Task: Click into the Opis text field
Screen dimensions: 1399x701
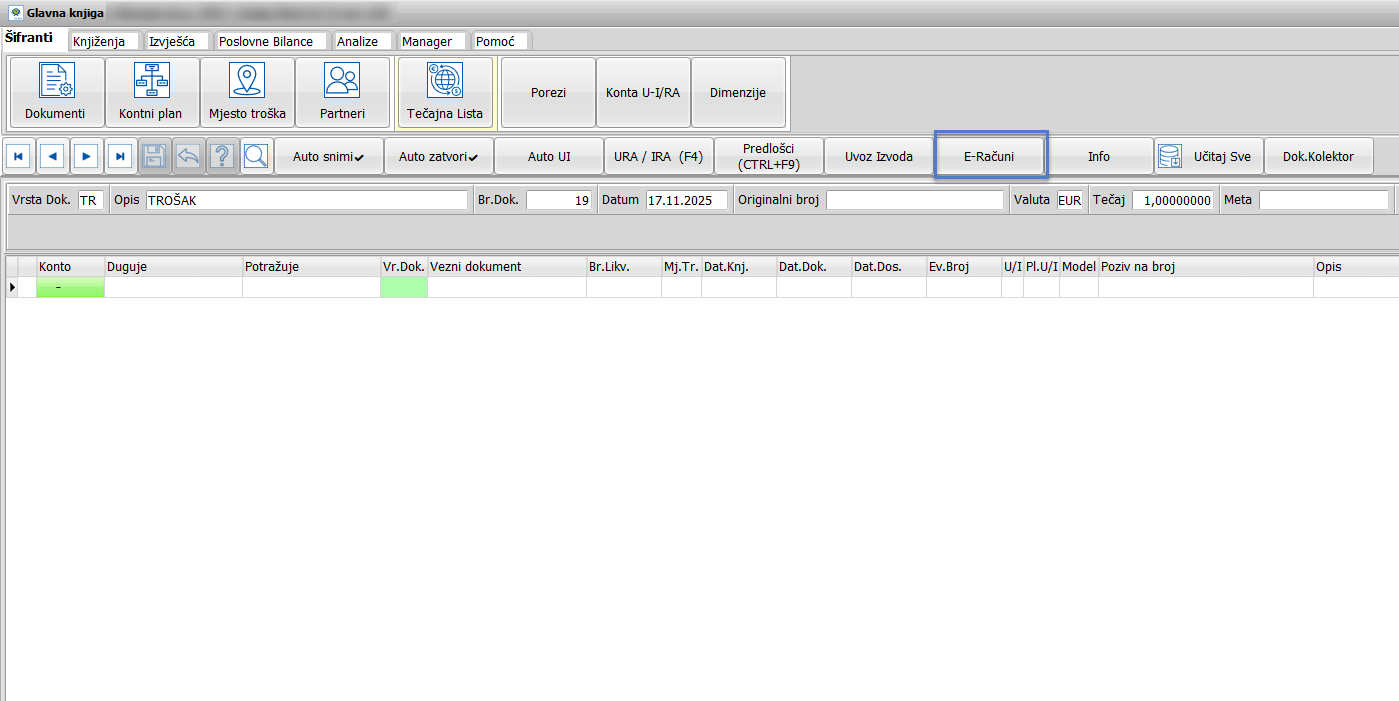Action: (x=306, y=200)
